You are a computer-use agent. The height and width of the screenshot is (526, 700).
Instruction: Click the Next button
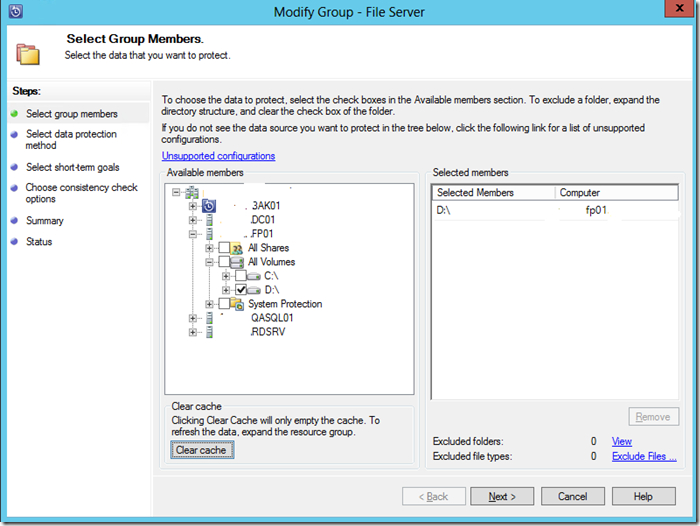[502, 497]
